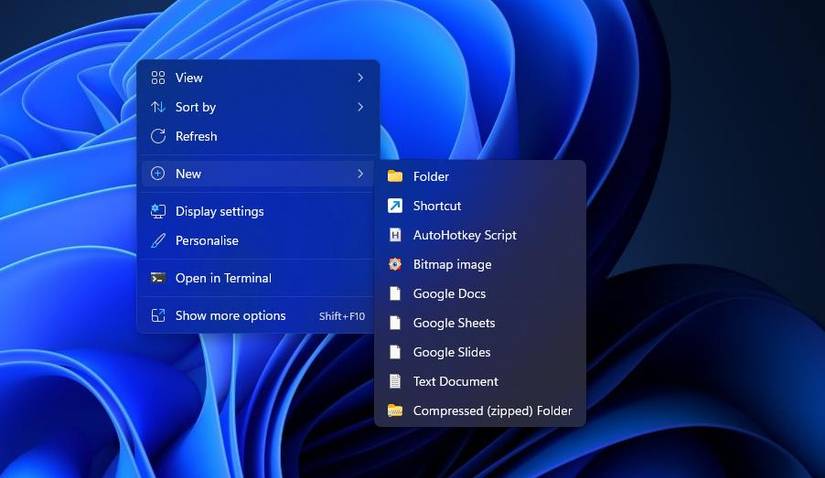Create a new Text Document

pyautogui.click(x=480, y=381)
